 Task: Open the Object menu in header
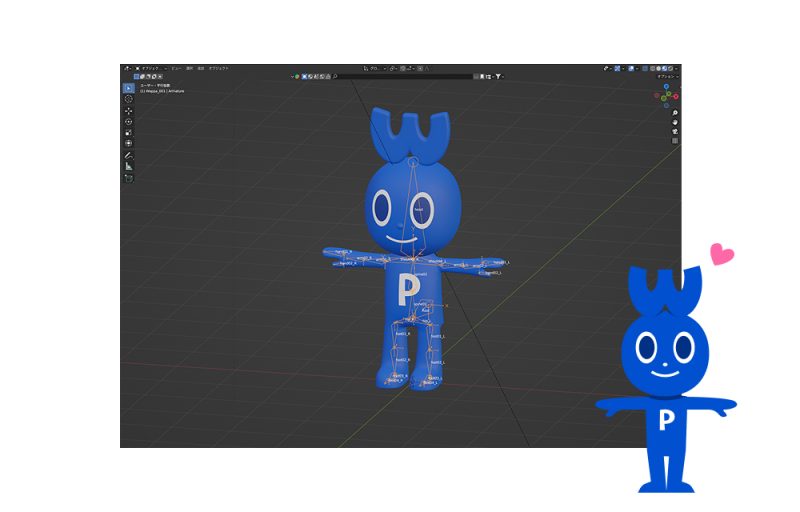(217, 68)
